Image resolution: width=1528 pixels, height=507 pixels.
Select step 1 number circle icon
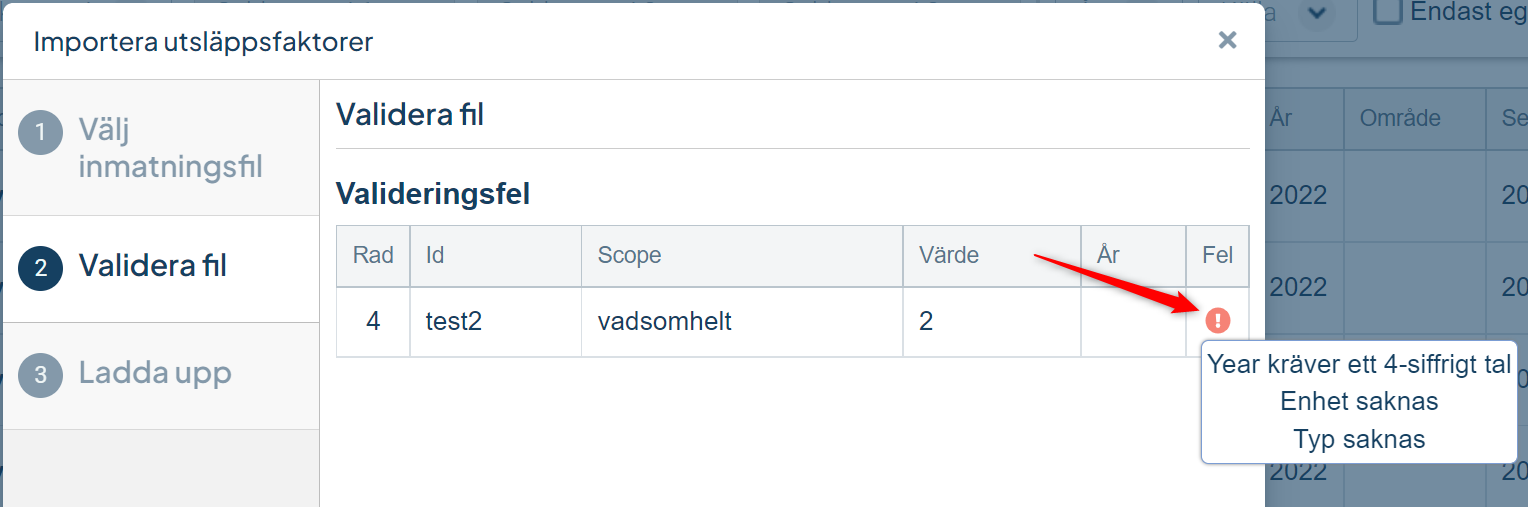point(40,132)
